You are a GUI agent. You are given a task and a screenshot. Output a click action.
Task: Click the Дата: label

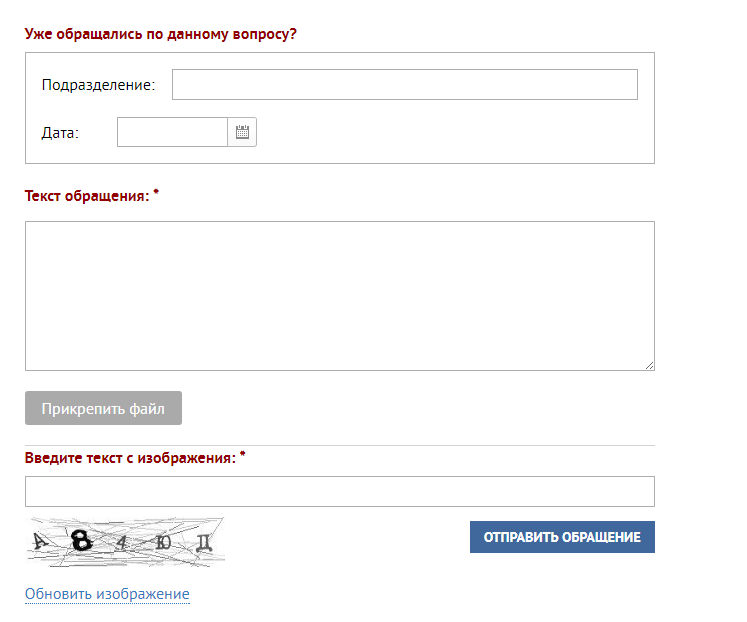coord(60,132)
